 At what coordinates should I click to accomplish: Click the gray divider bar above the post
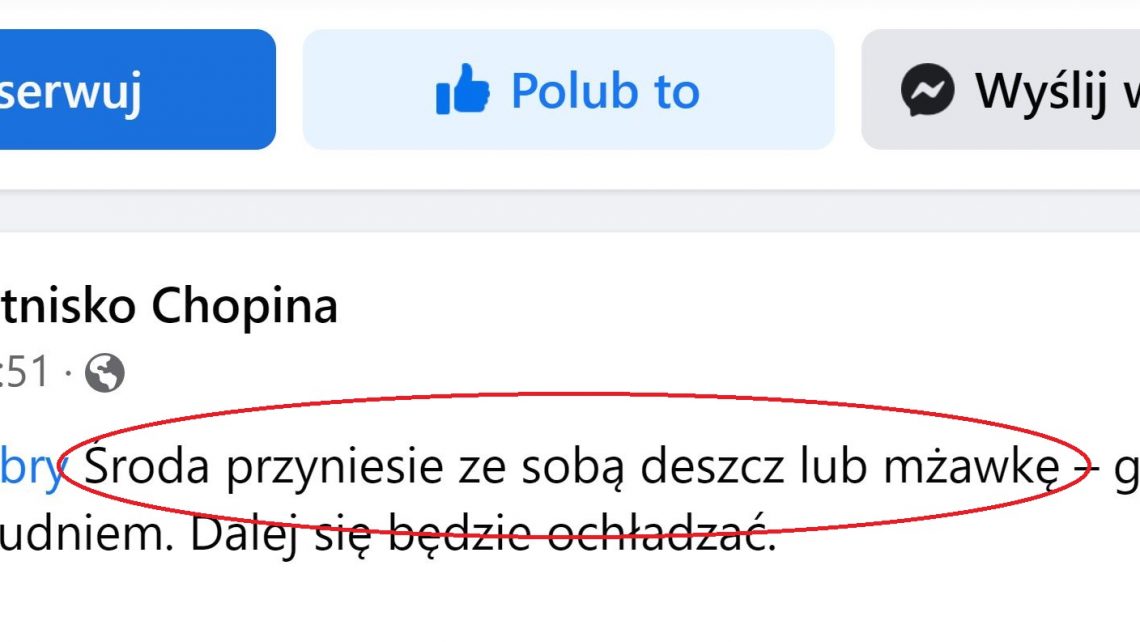[x=570, y=212]
